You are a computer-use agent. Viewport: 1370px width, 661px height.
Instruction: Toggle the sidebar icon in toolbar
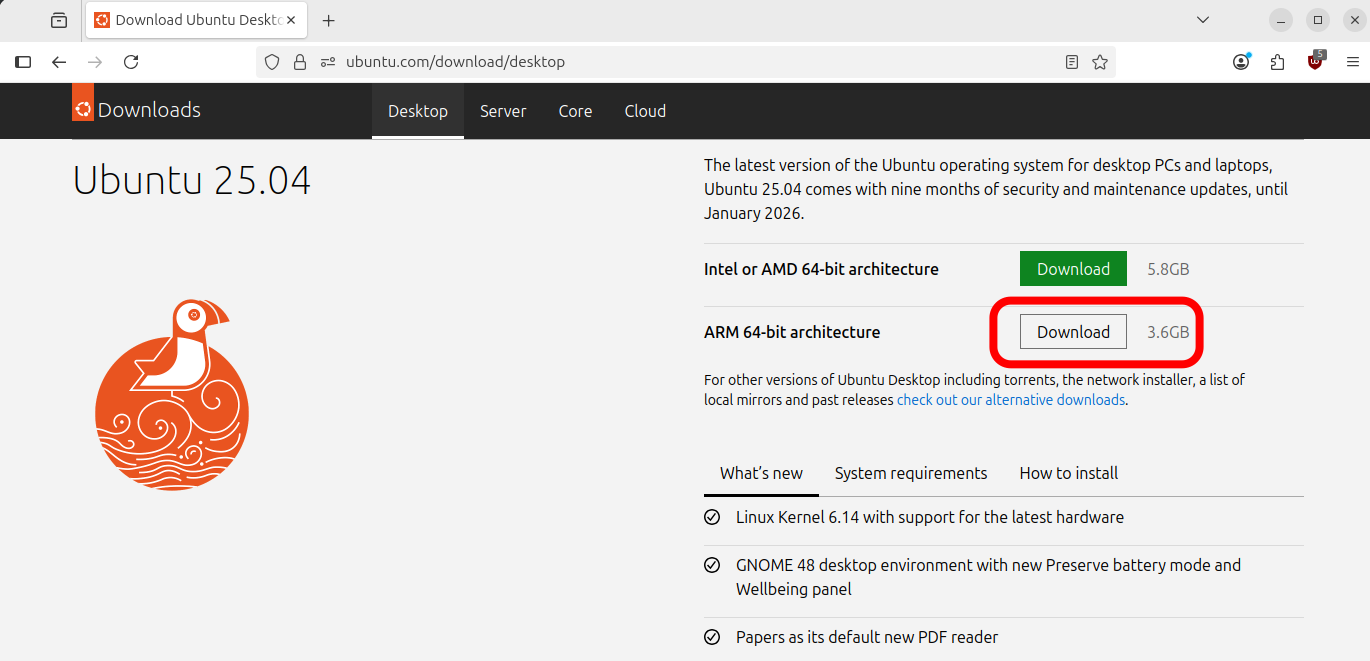click(23, 62)
